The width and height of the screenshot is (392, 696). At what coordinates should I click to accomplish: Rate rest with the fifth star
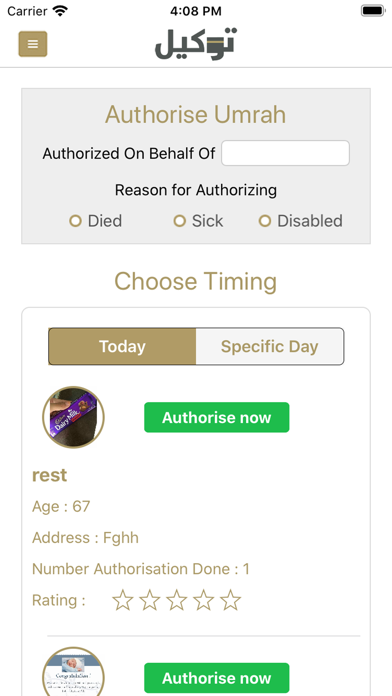230,601
